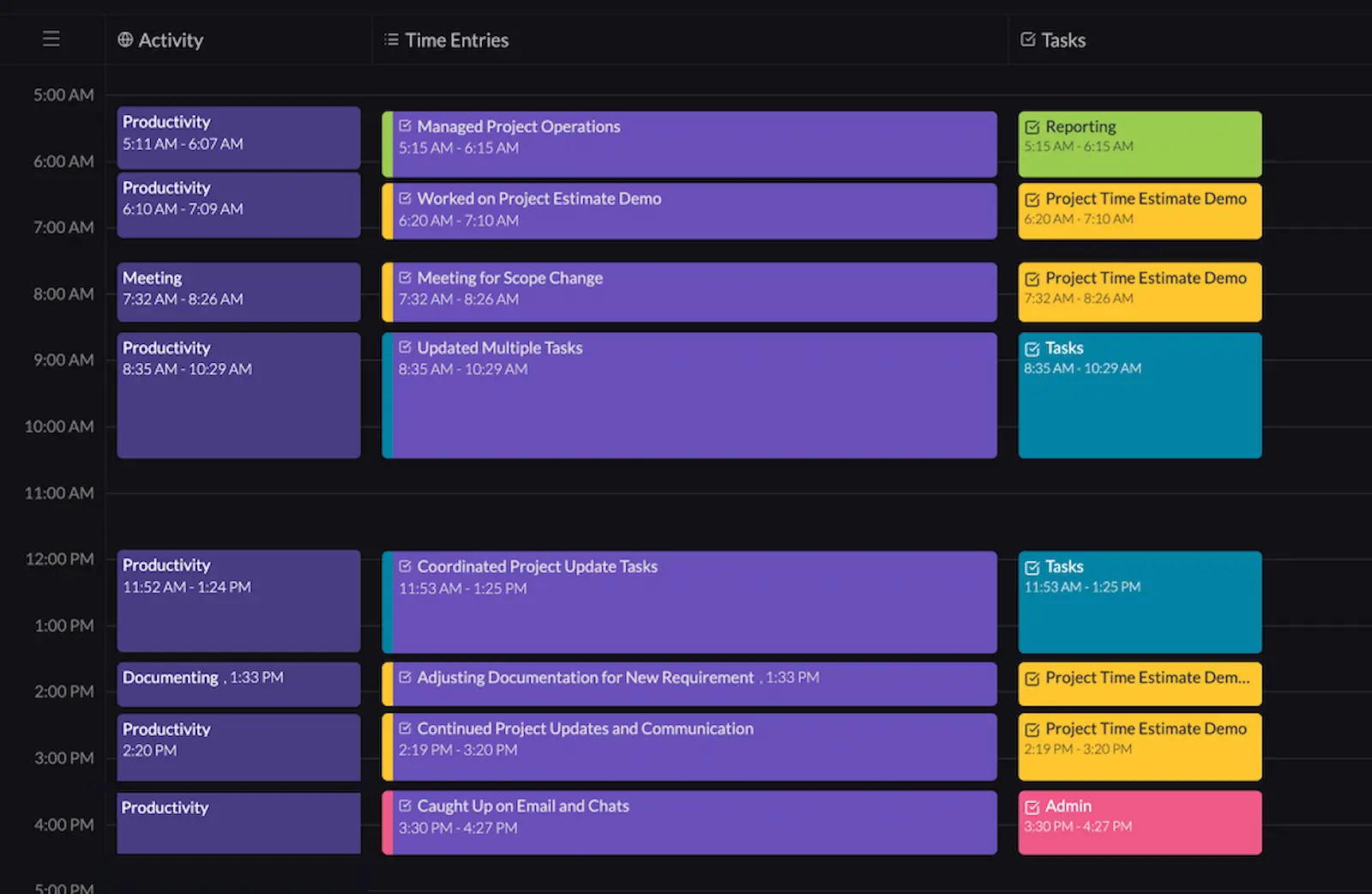
Task: Click the check icon on Admin task
Action: 1032,806
